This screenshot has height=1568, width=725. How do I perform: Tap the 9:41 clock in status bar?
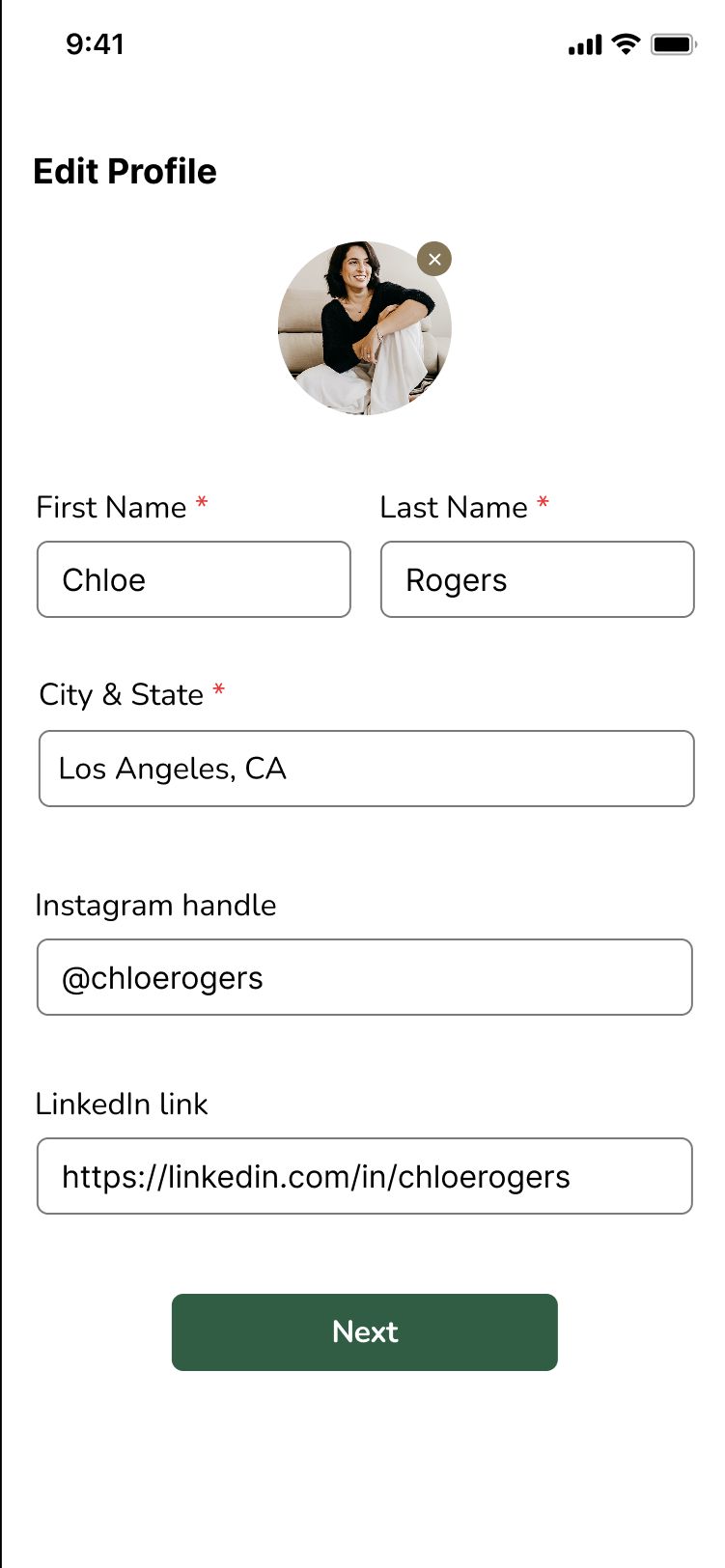(95, 44)
